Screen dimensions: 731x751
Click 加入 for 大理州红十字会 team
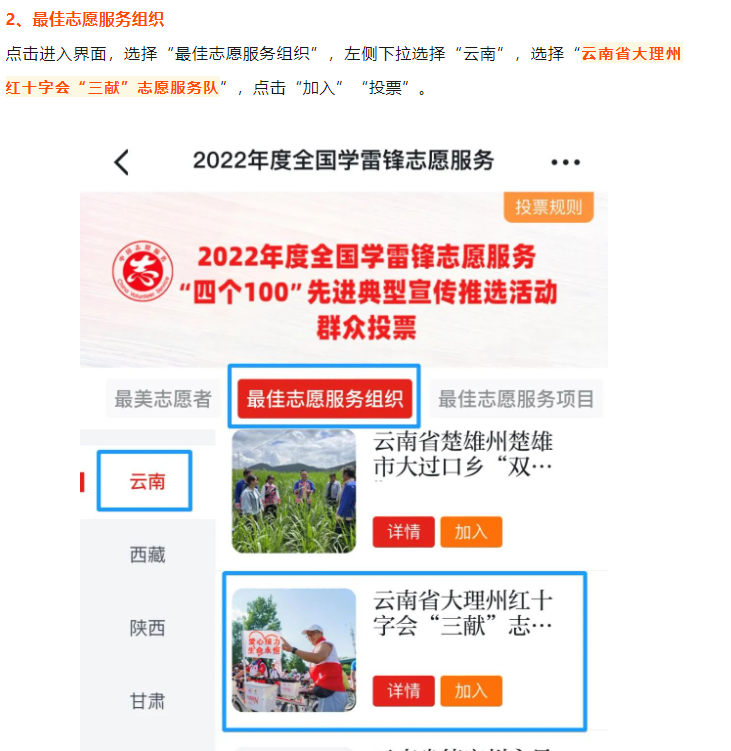[471, 691]
